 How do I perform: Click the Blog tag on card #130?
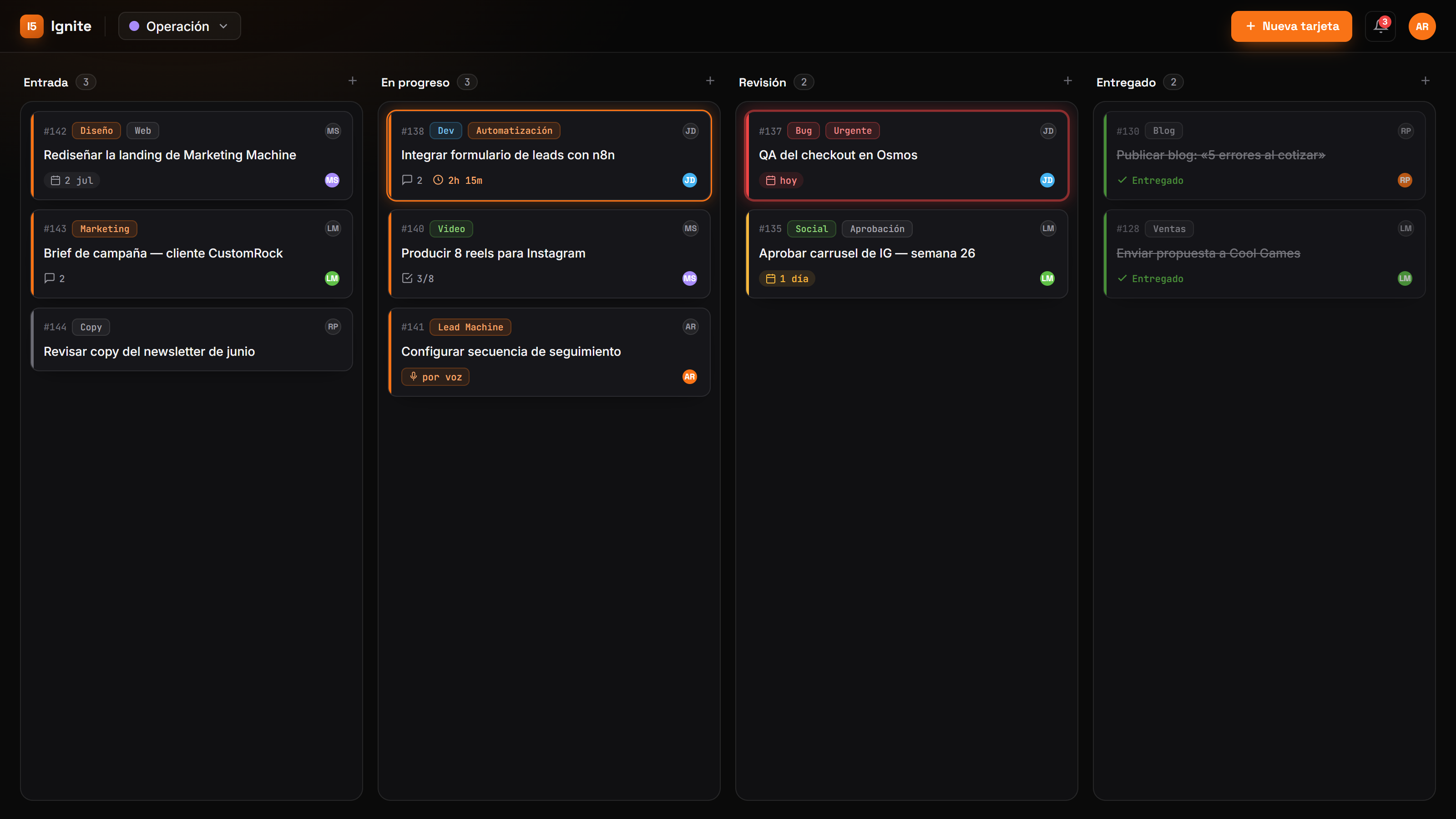coord(1164,131)
